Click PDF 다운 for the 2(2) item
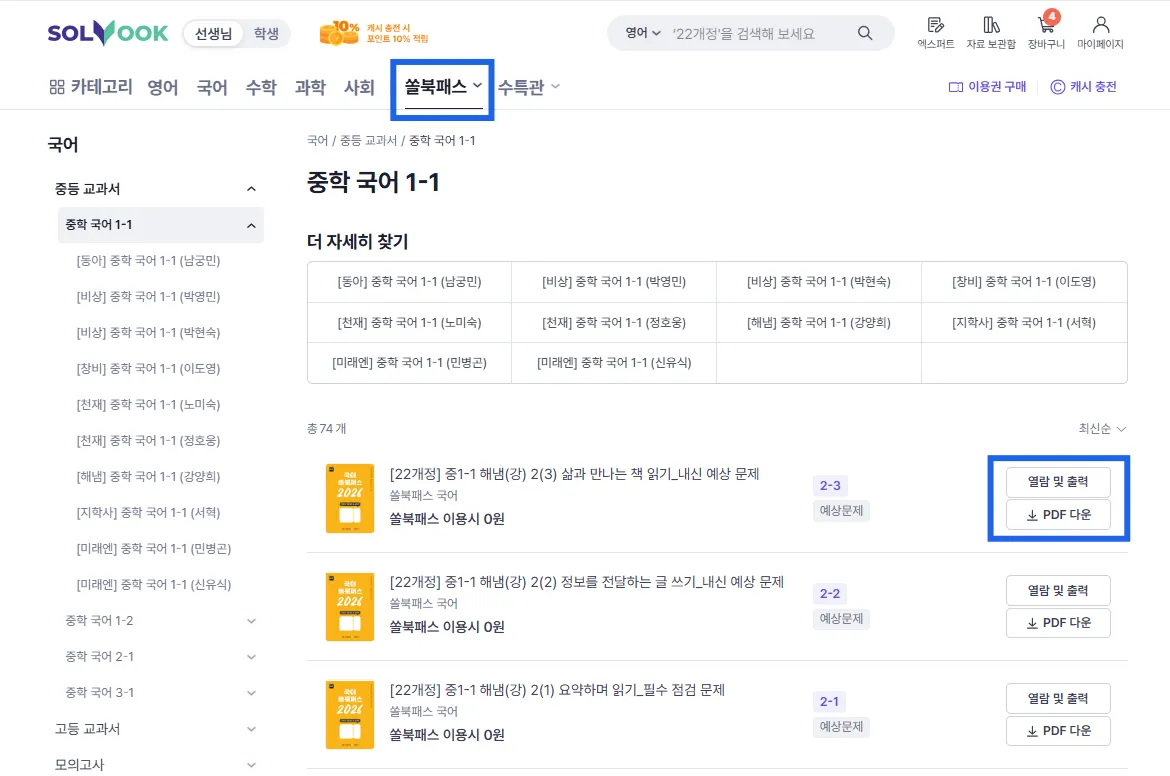The height and width of the screenshot is (776, 1170). coord(1058,623)
